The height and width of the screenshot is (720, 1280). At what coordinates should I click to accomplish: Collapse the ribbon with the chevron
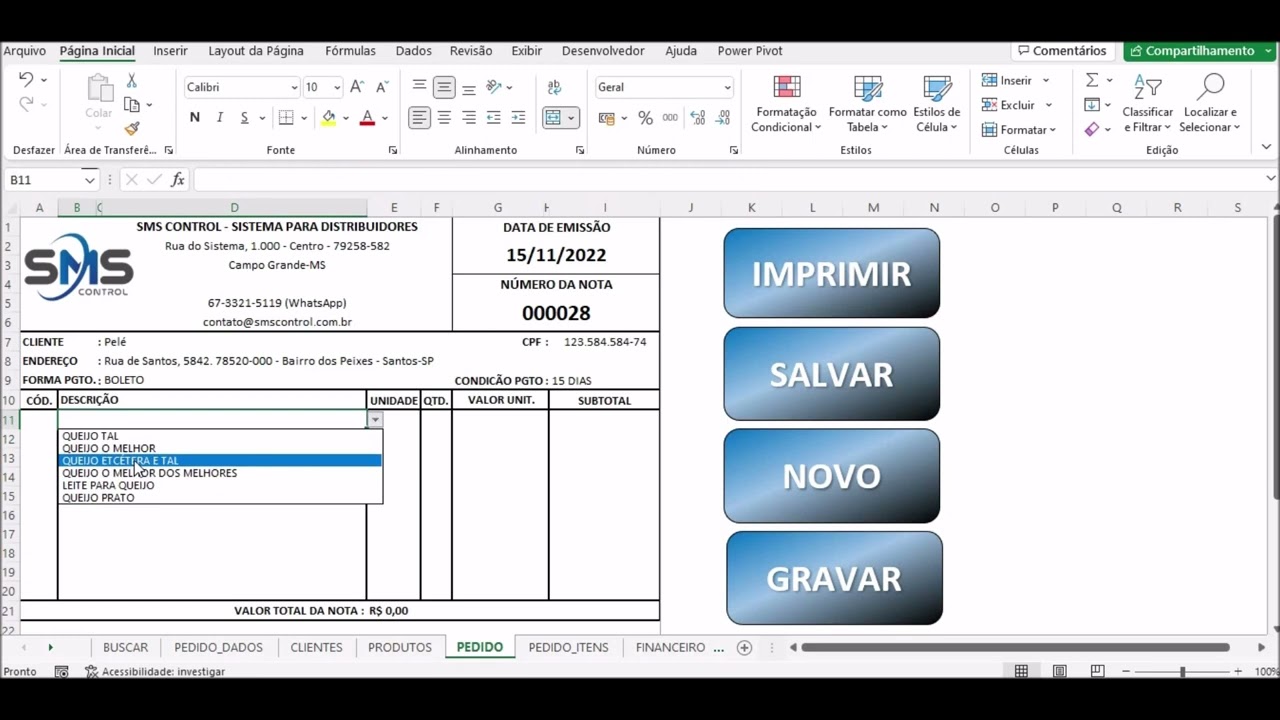coord(1266,147)
